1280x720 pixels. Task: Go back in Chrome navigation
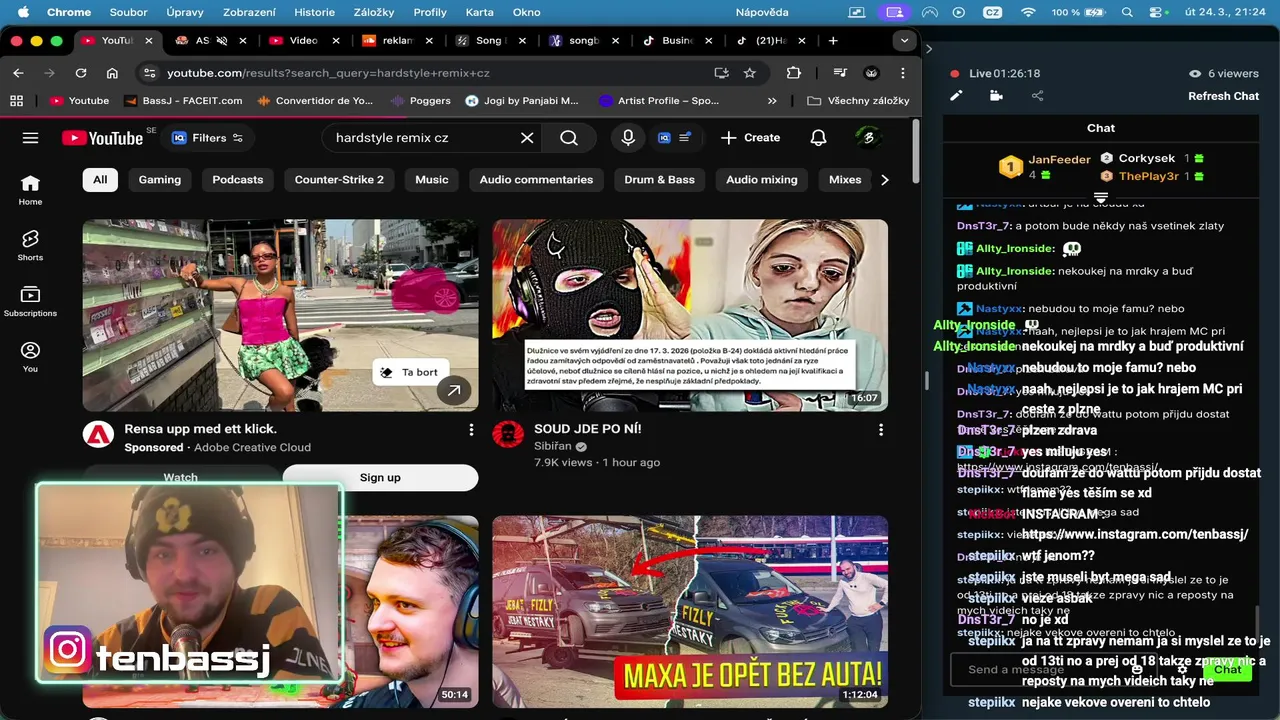(18, 73)
